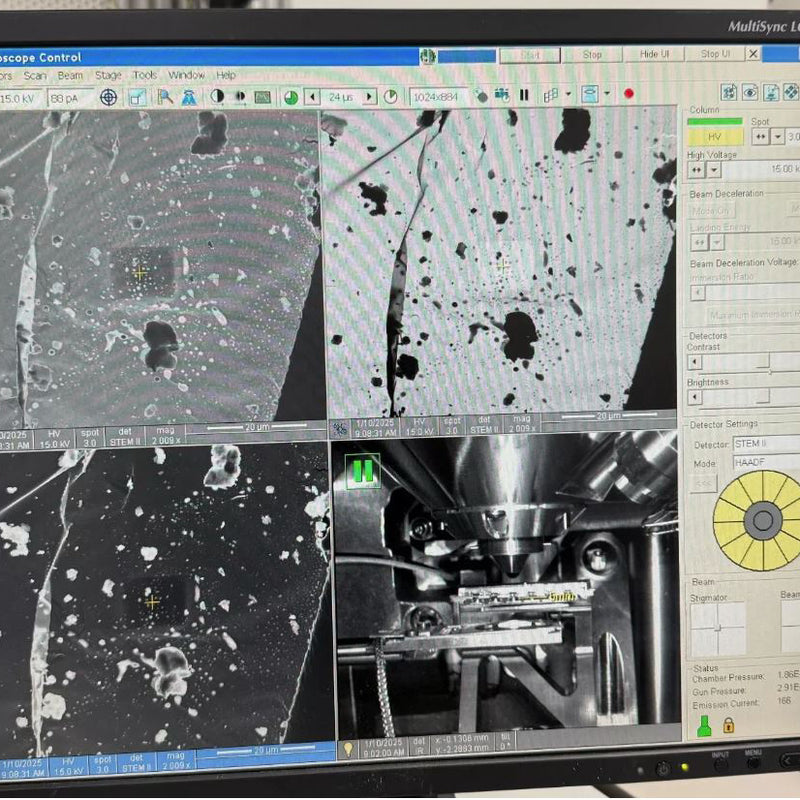800x800 pixels.
Task: Click globe icon next to Start button
Action: [x=428, y=56]
